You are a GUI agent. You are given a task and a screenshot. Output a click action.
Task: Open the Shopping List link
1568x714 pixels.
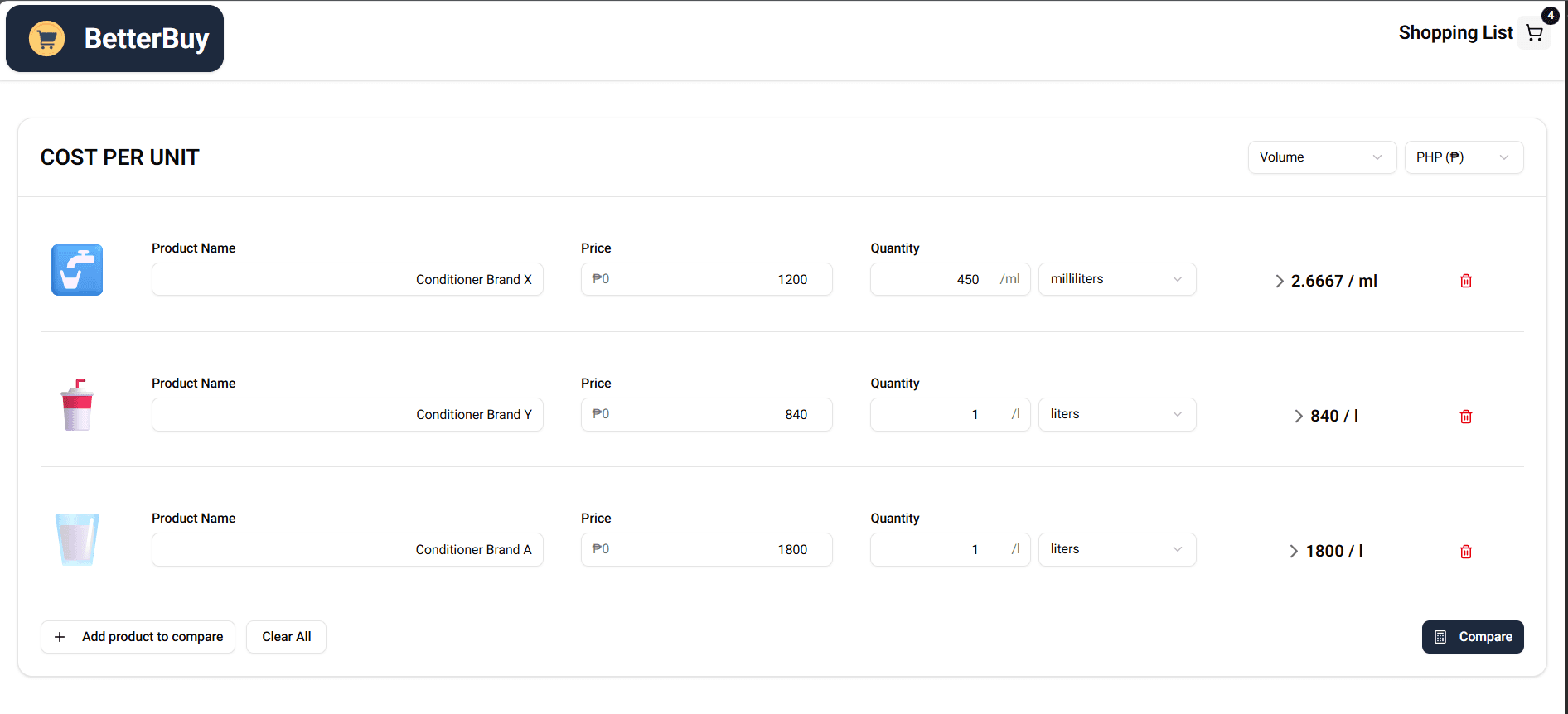tap(1455, 33)
